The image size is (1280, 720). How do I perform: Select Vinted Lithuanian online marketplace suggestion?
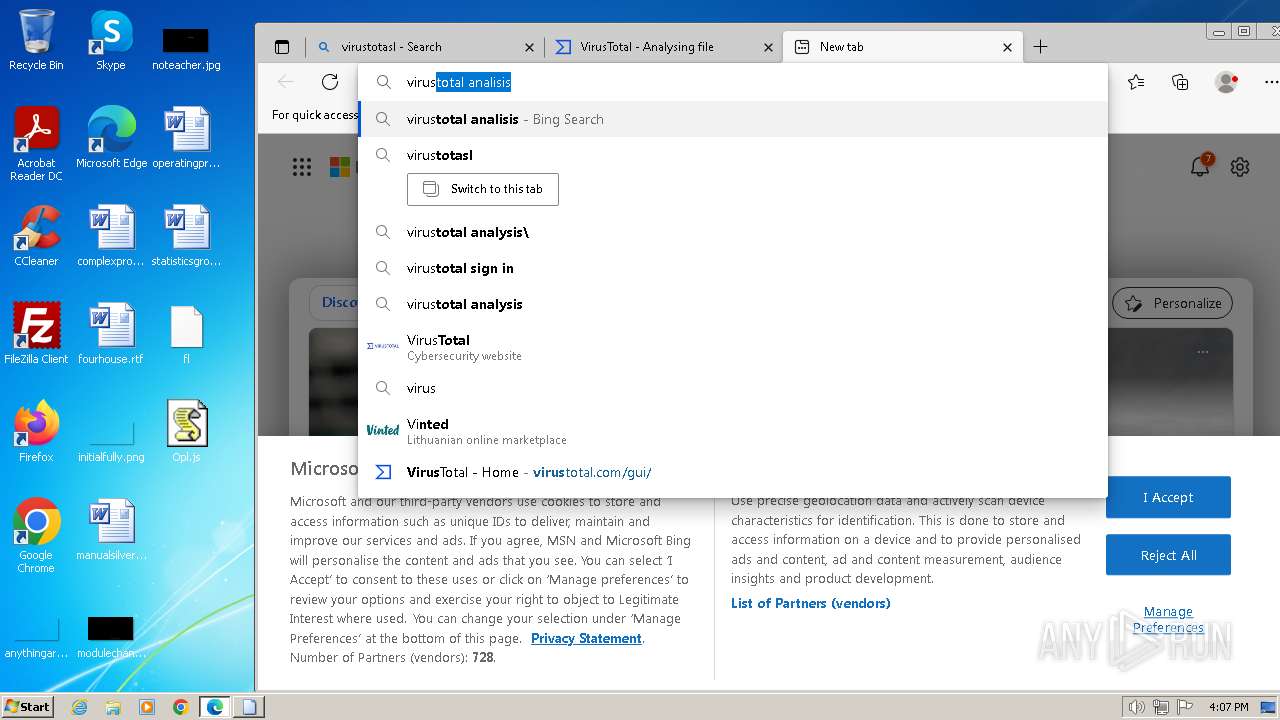733,431
